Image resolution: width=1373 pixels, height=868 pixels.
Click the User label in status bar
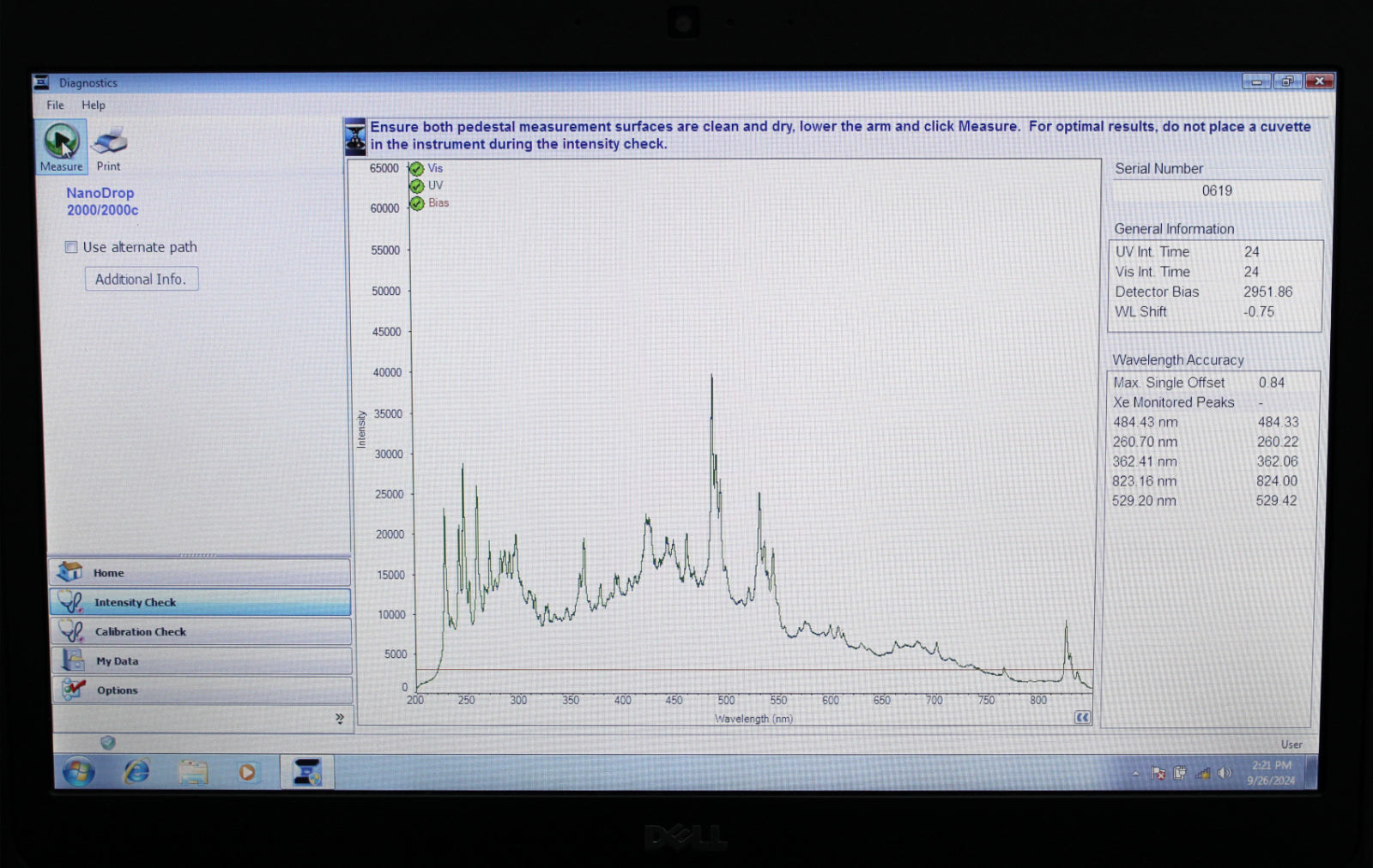[1291, 744]
